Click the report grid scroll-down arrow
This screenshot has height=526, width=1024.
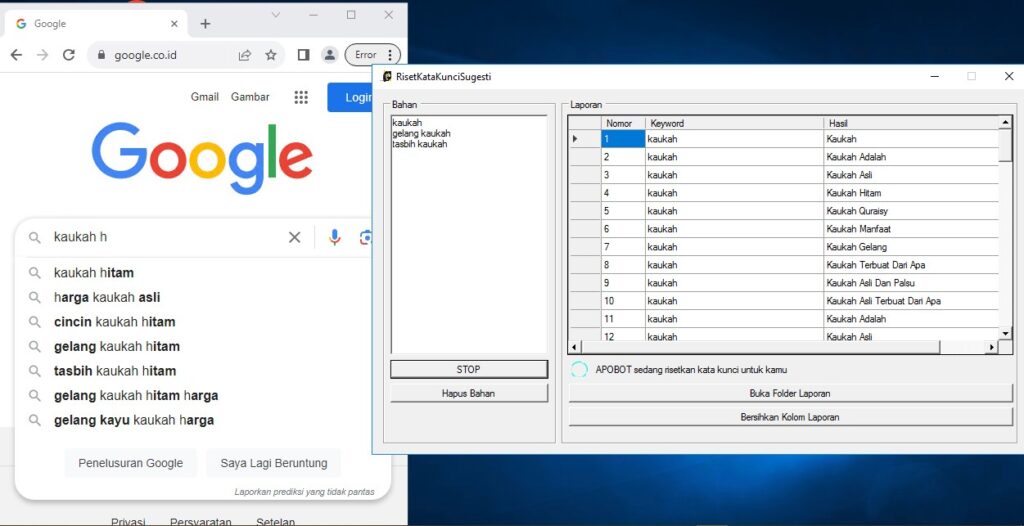(x=1005, y=332)
